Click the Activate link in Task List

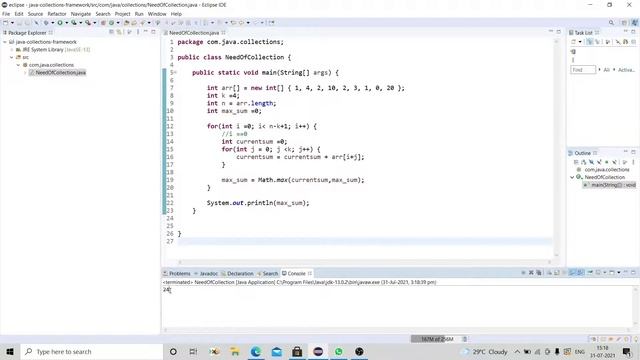point(627,70)
